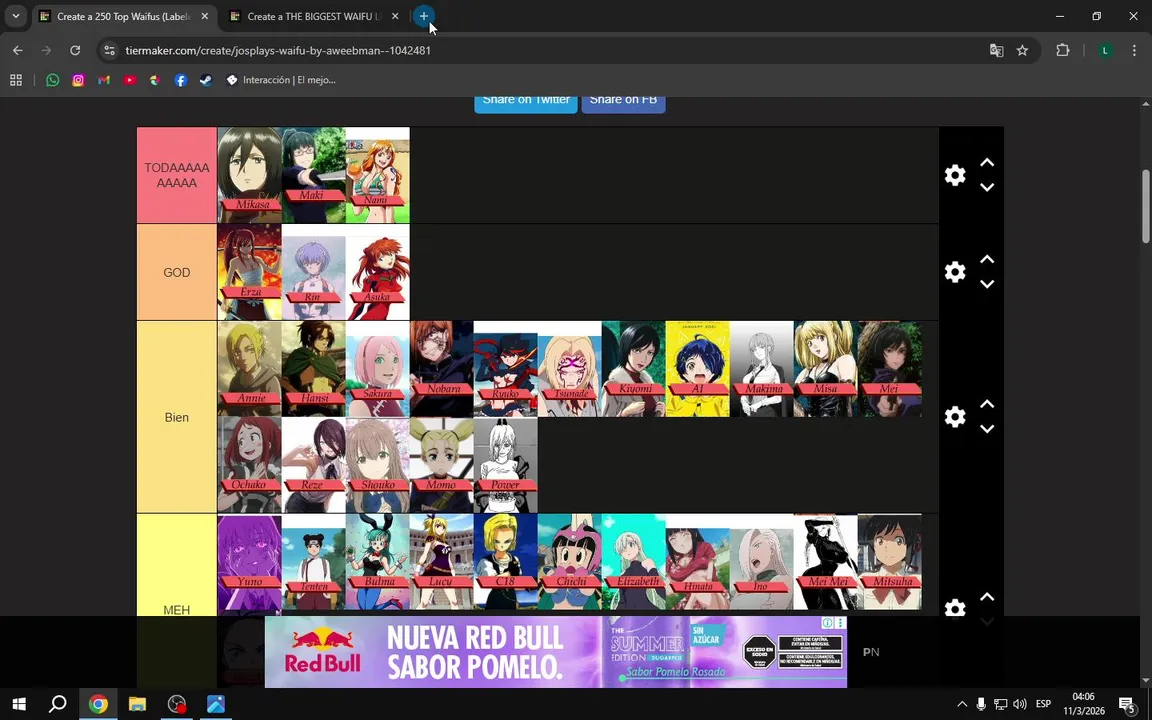The height and width of the screenshot is (720, 1152).
Task: Select Asuka character image
Action: 377,272
